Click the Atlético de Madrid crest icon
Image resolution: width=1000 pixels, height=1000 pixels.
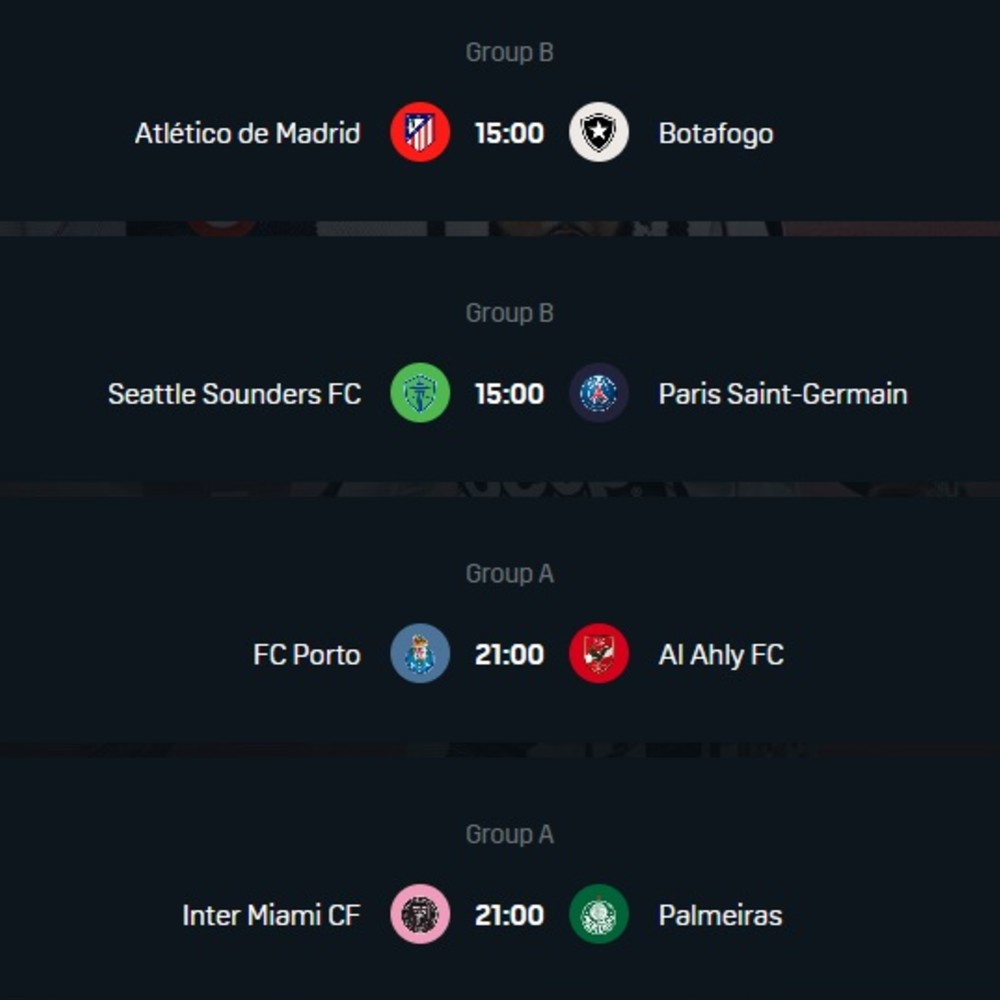point(419,133)
